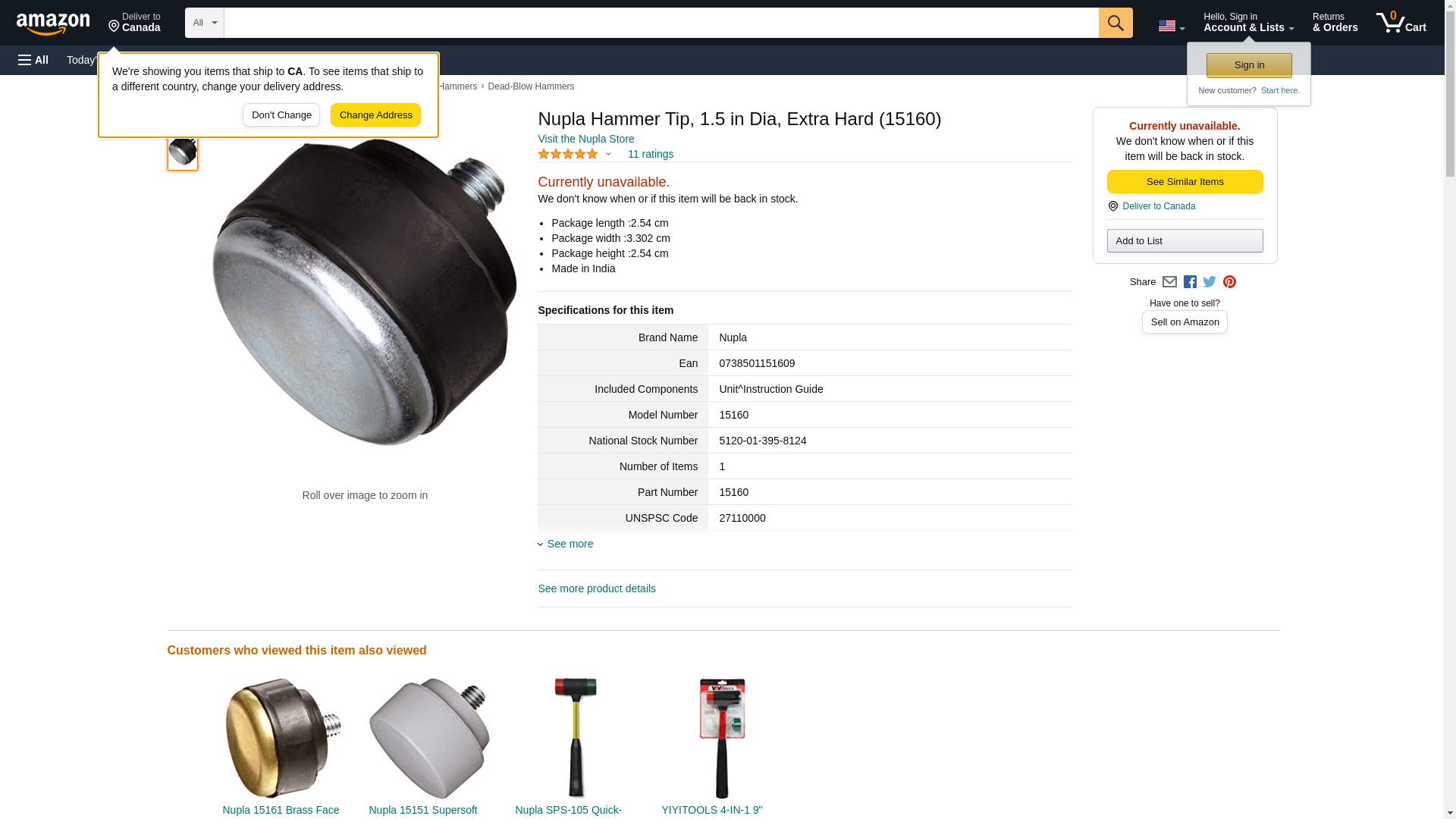Click the Amazon logo
Screen dimensions: 1456x819
coord(53,24)
